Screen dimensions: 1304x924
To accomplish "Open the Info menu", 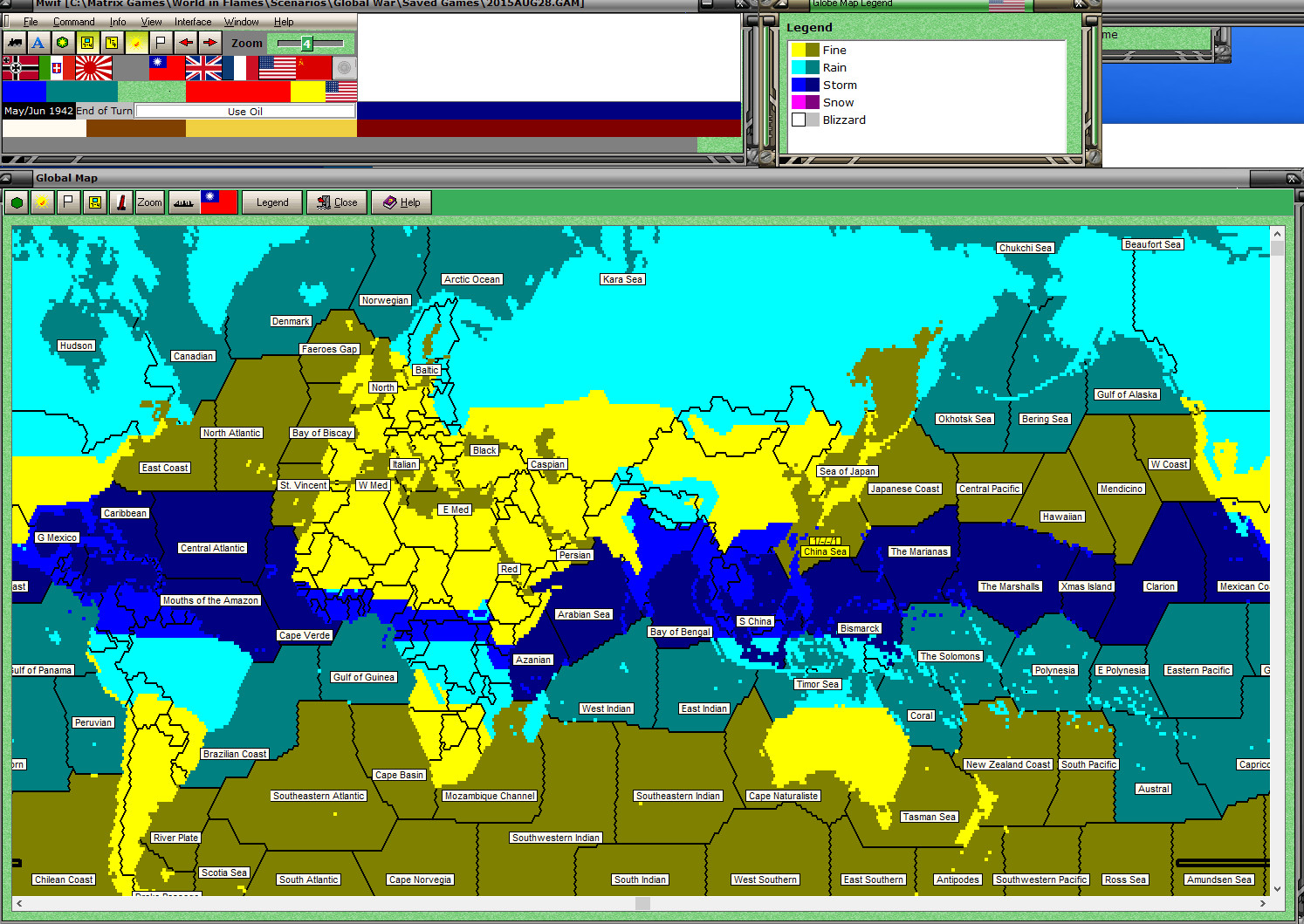I will [x=118, y=22].
